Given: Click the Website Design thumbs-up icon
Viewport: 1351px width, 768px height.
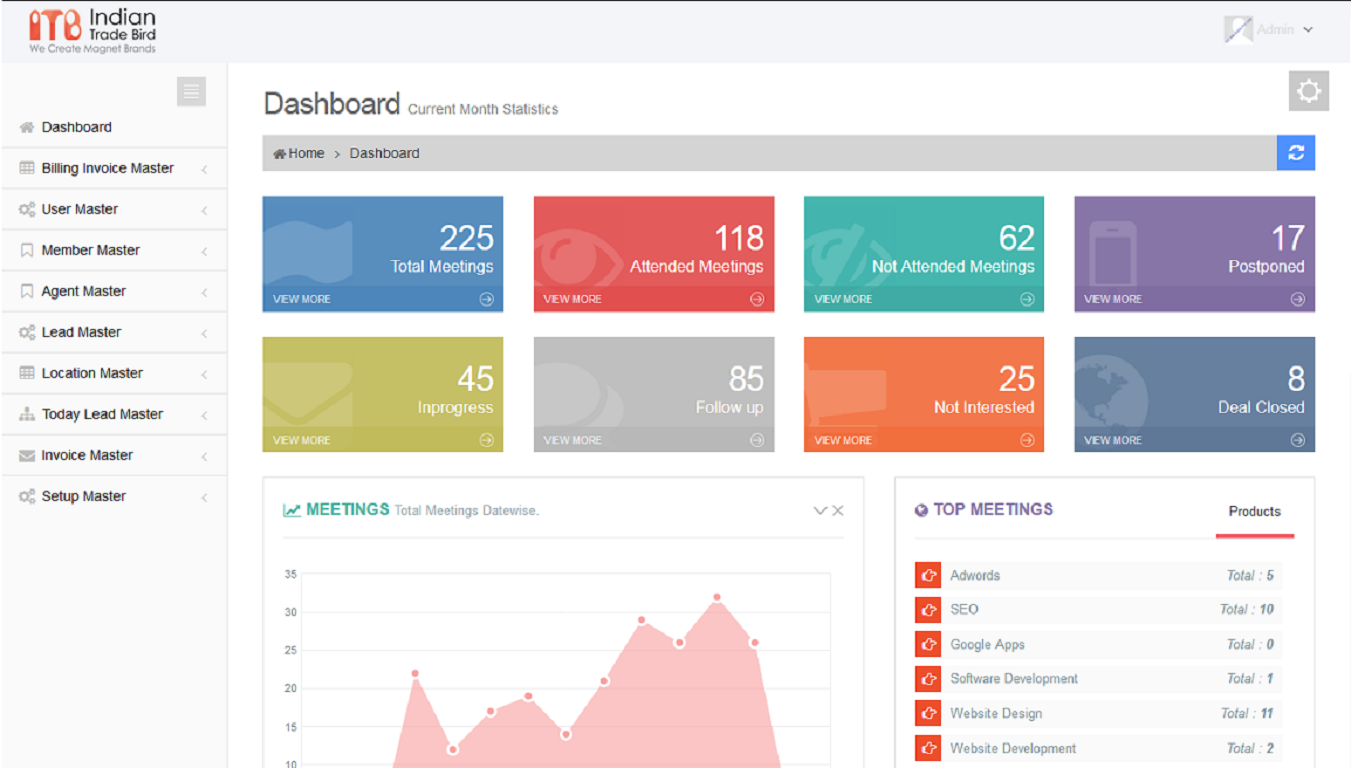Looking at the screenshot, I should tap(928, 713).
